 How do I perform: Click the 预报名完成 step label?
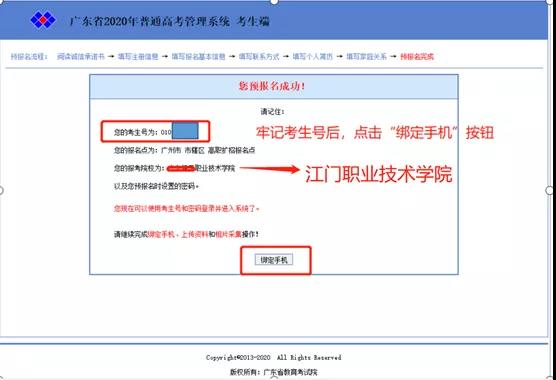[417, 56]
